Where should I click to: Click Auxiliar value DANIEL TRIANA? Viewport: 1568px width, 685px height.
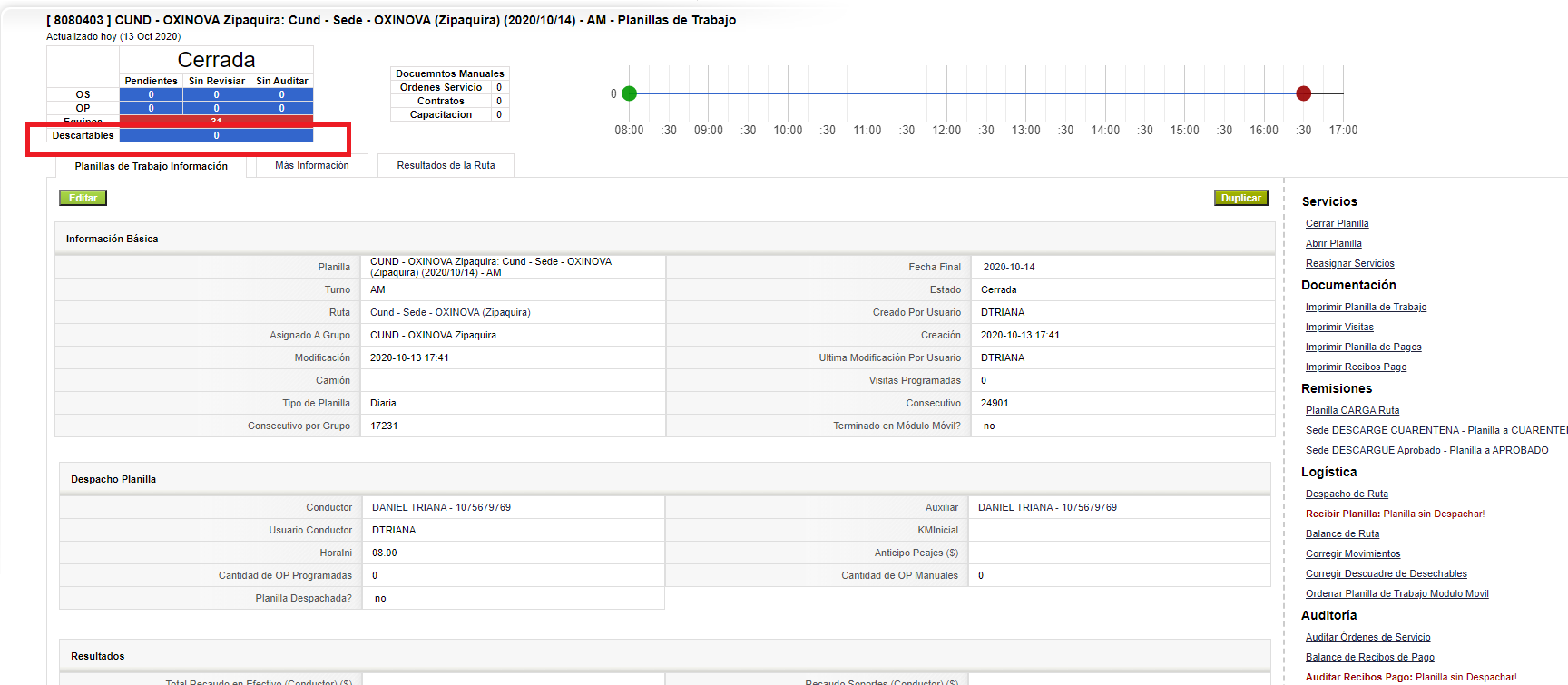[x=1047, y=507]
